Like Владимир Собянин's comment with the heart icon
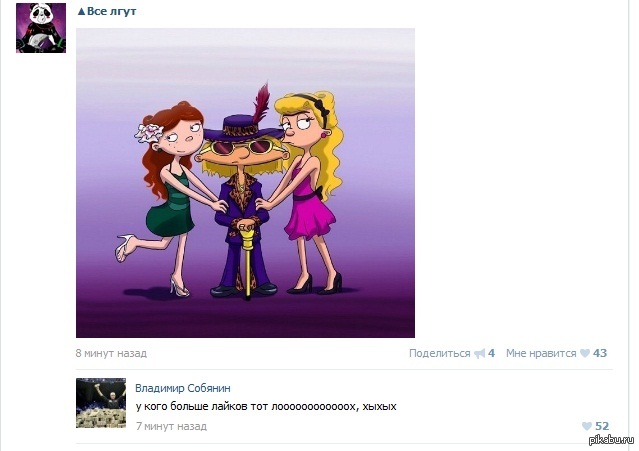This screenshot has width=639, height=451. [x=586, y=426]
